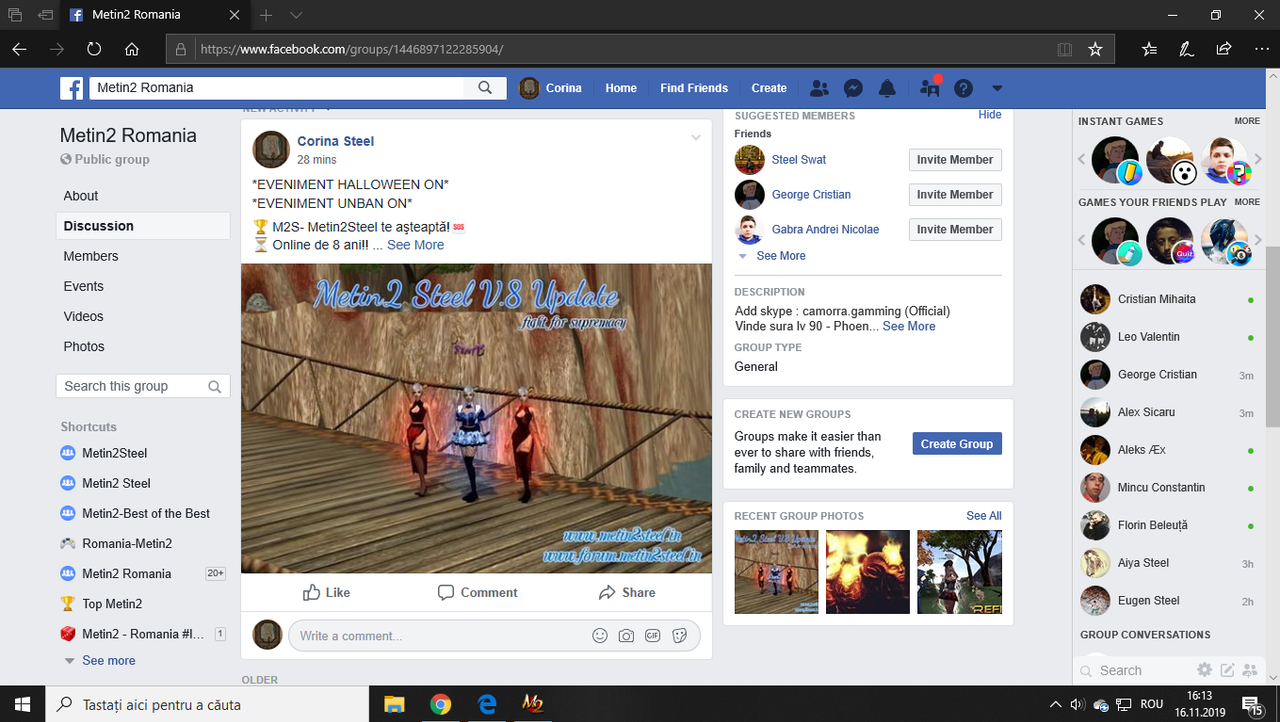The image size is (1280, 722).
Task: Open the Windows notification center icon
Action: point(1252,704)
